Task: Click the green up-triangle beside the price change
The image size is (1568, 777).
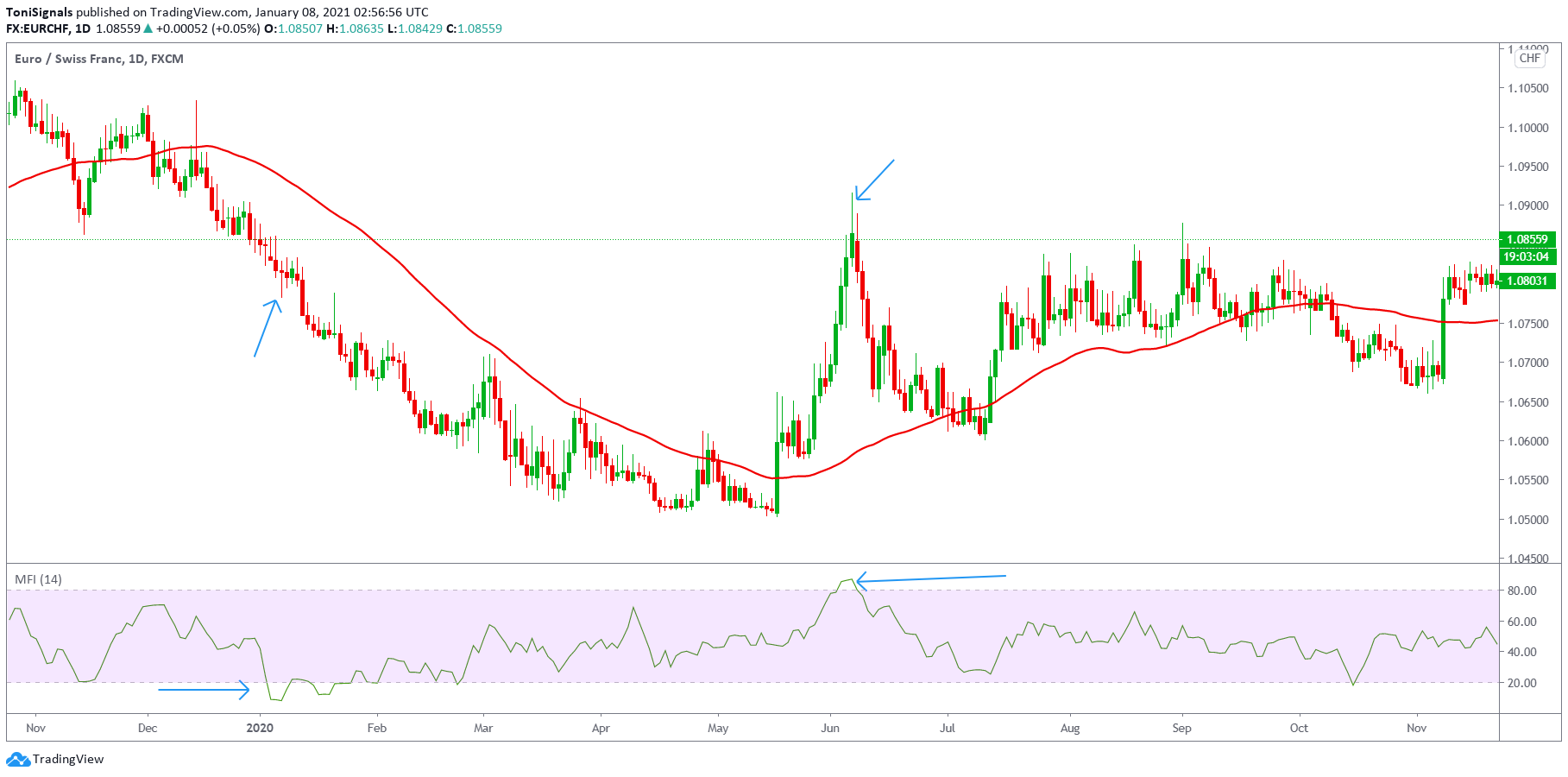Action: pyautogui.click(x=148, y=28)
